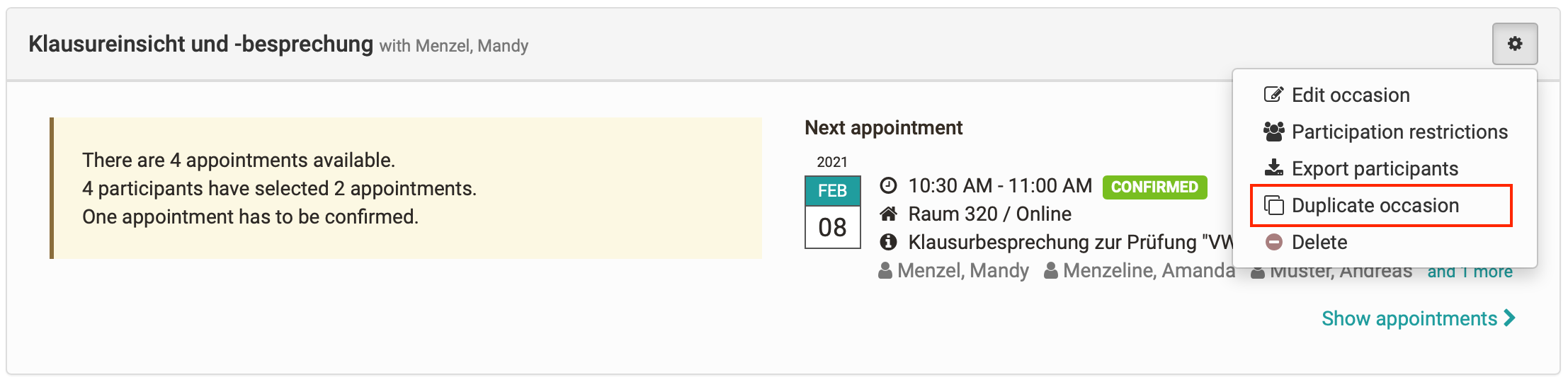1568x382 pixels.
Task: Select Delete from the dropdown menu
Action: coord(1319,242)
